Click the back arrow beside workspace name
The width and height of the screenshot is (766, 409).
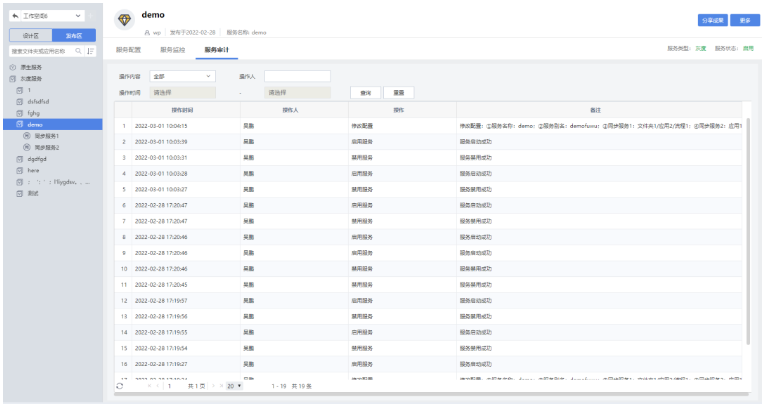coord(14,18)
